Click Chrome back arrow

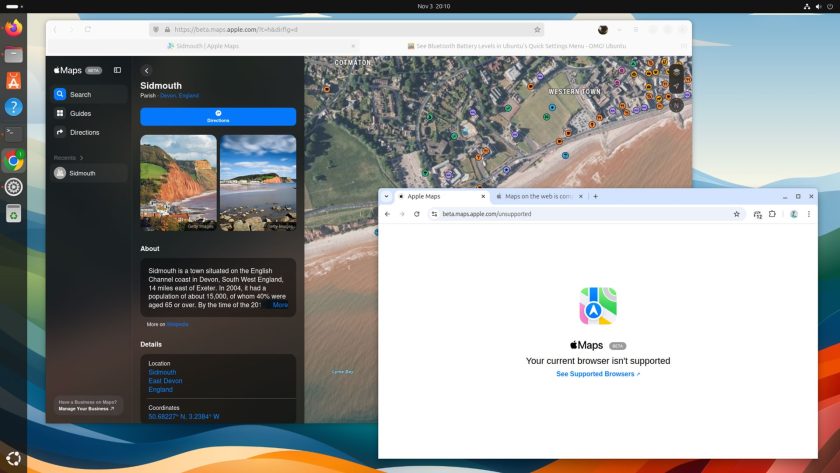click(387, 214)
